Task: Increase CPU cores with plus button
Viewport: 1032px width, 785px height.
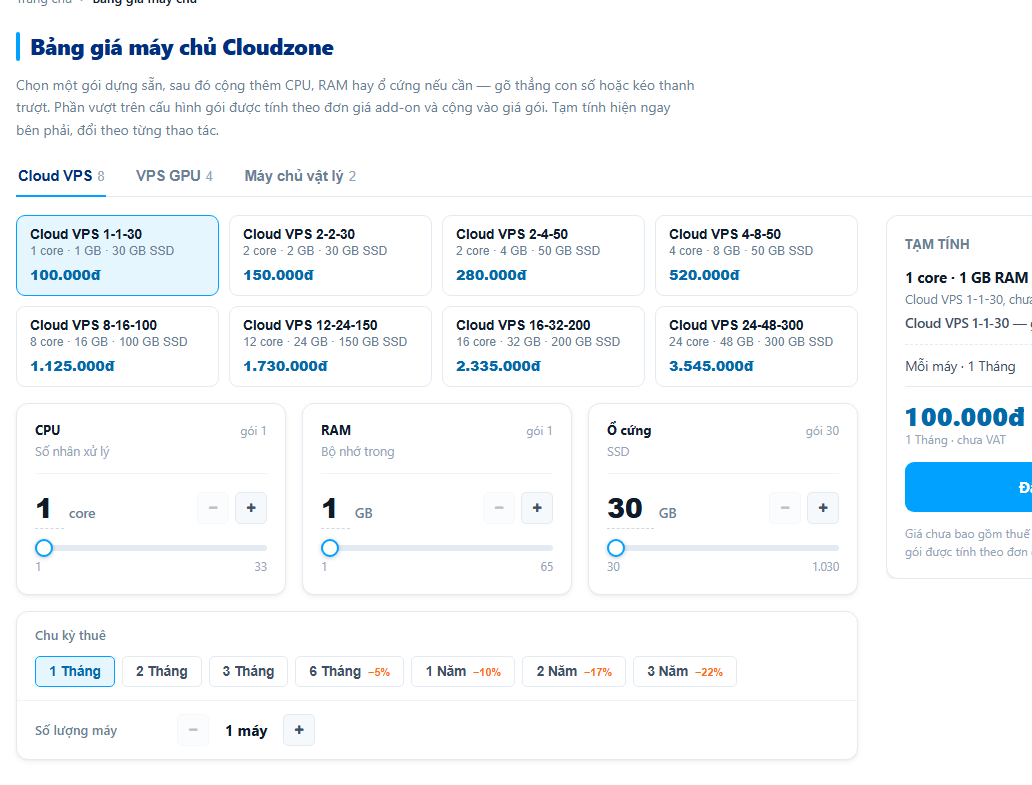Action: 251,508
